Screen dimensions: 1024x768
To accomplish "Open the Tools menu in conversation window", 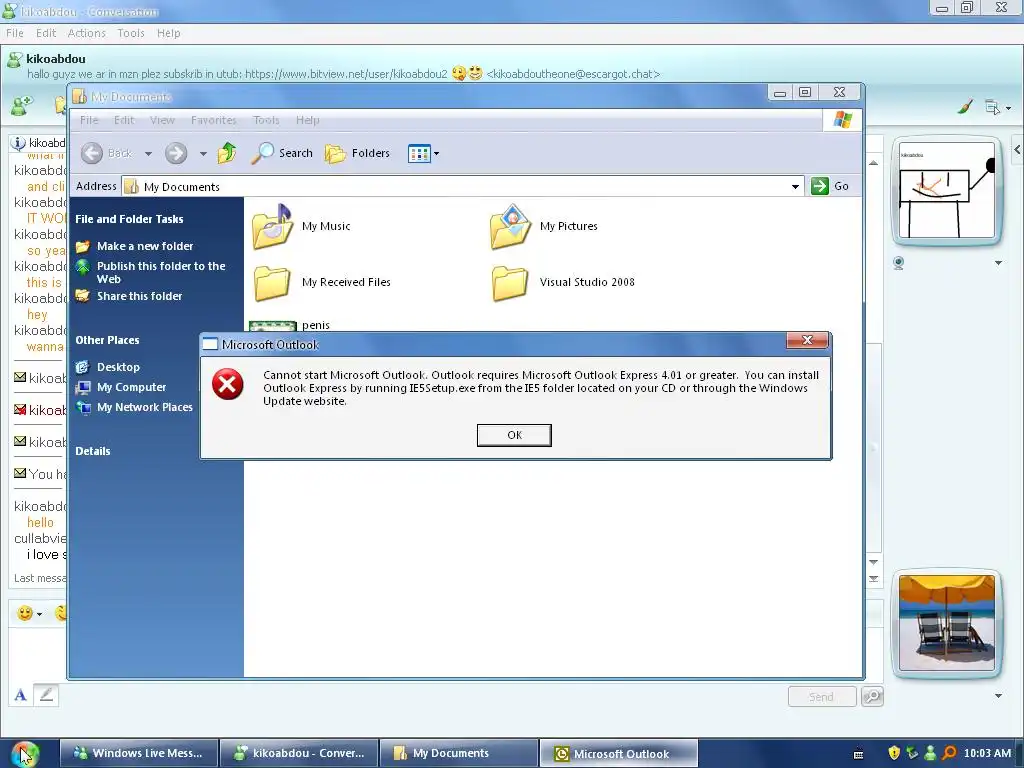I will [x=131, y=33].
